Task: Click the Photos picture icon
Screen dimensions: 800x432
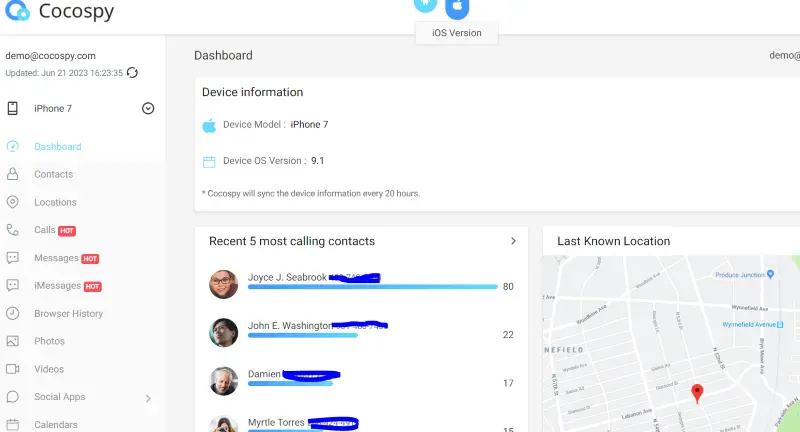Action: click(x=13, y=341)
